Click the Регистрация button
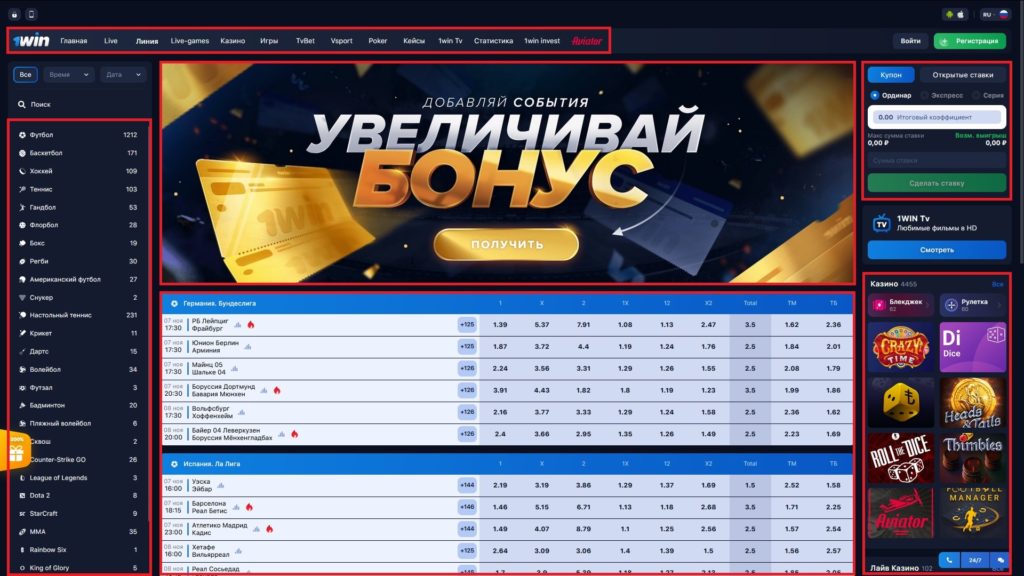Image resolution: width=1024 pixels, height=576 pixels. pos(970,40)
